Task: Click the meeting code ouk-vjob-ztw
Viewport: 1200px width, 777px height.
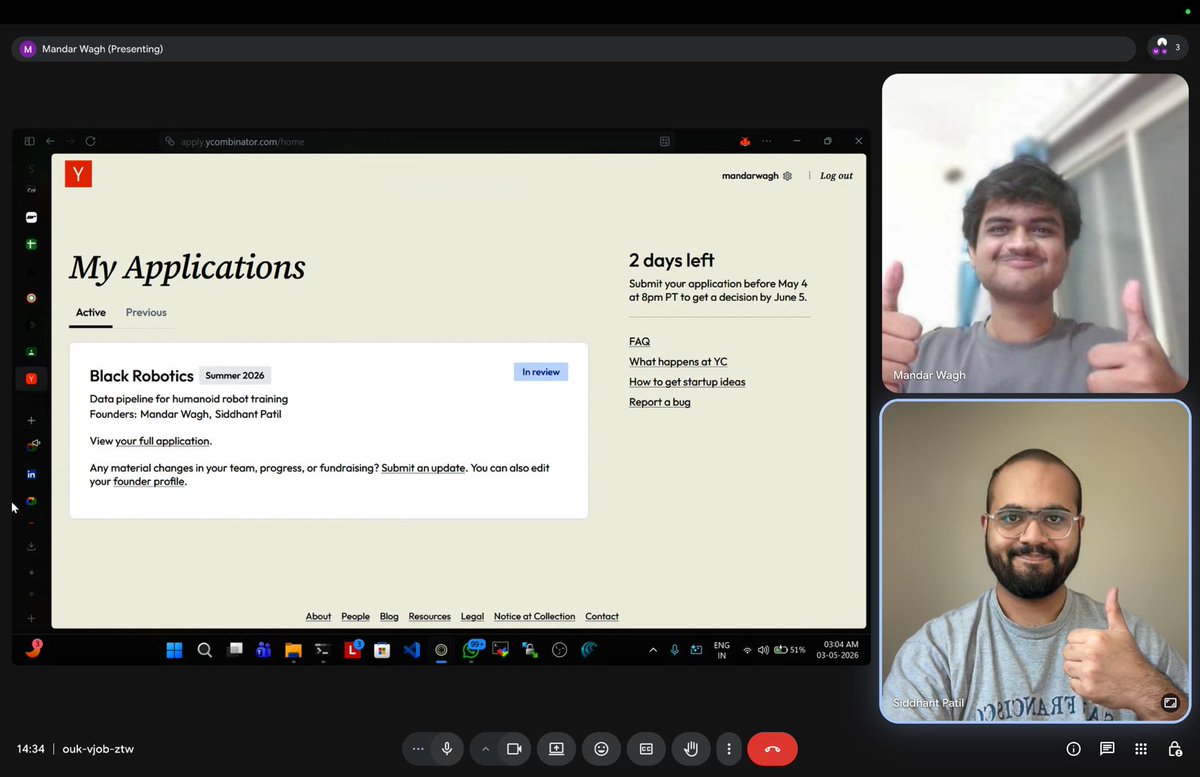Action: [98, 748]
